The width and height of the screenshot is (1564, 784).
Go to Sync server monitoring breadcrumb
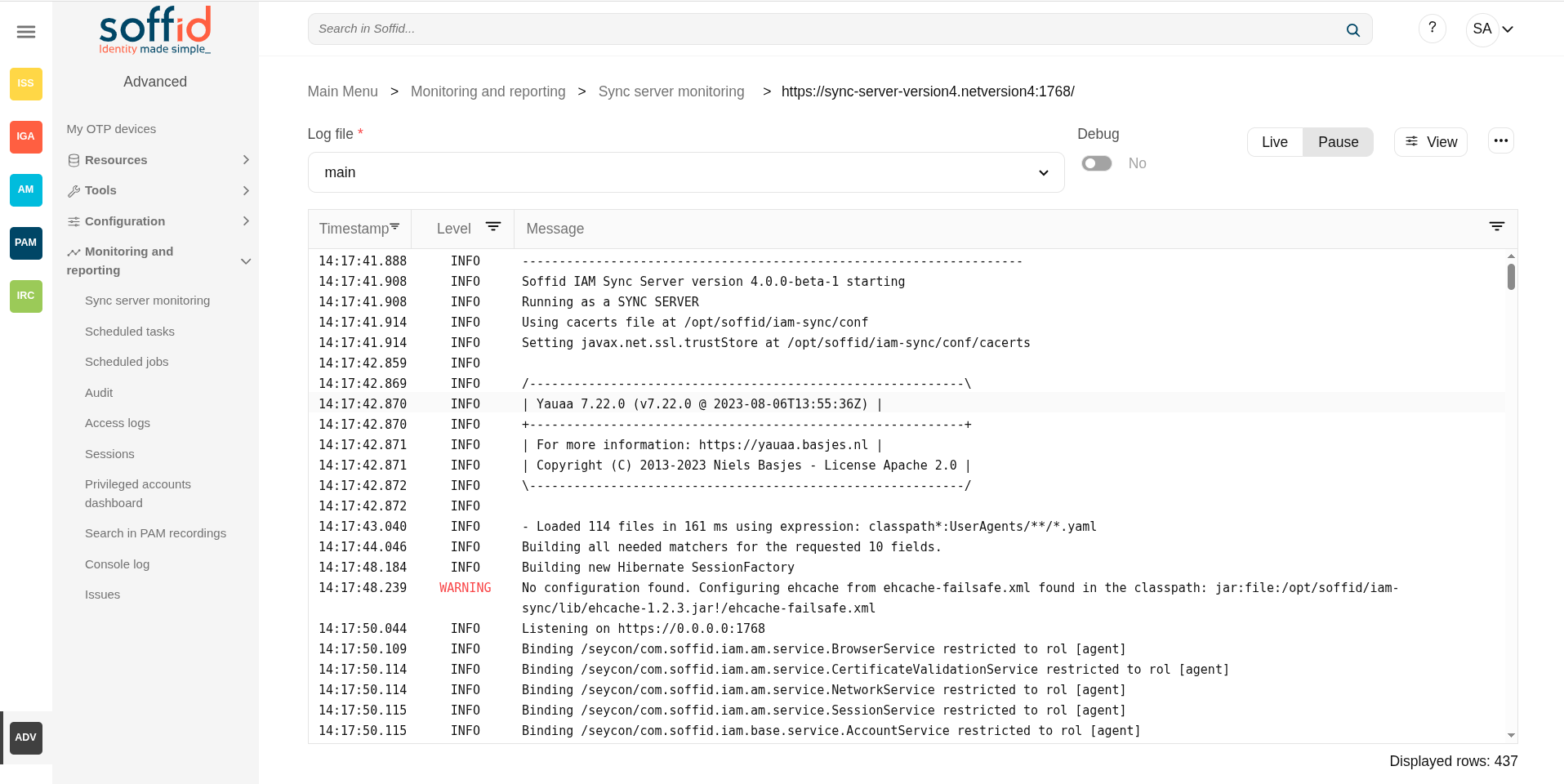click(671, 91)
